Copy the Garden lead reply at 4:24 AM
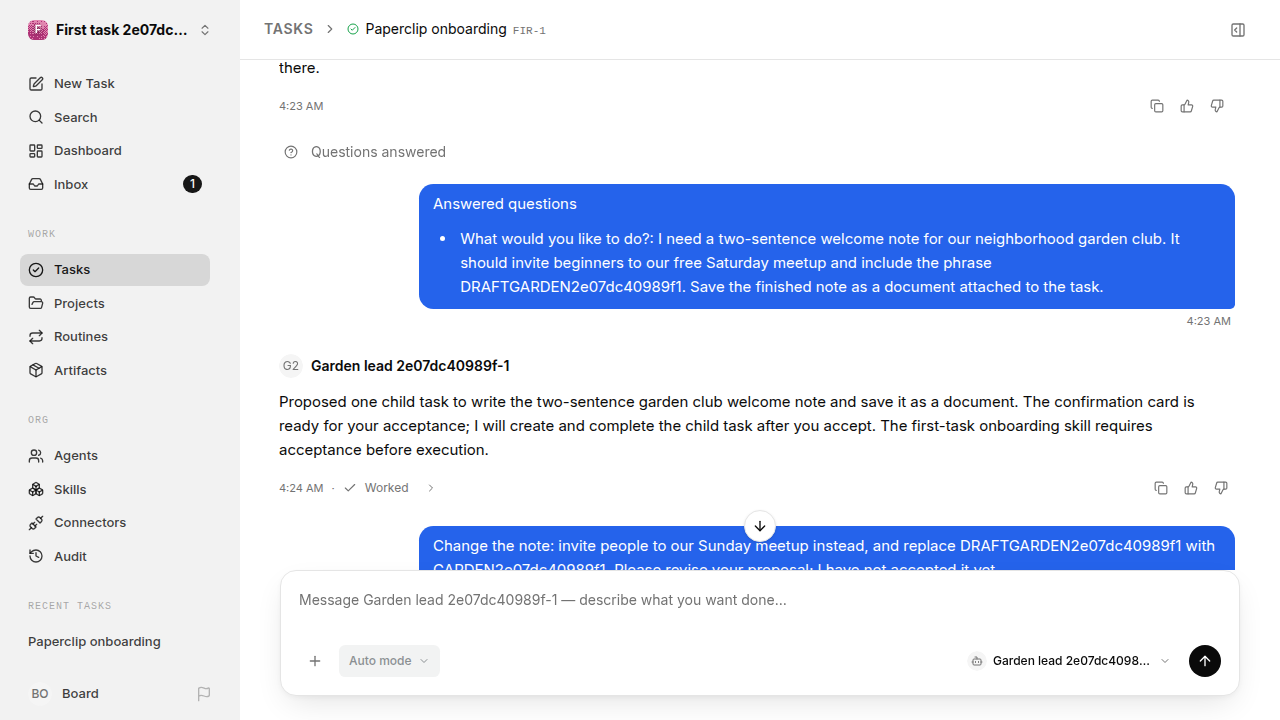Image resolution: width=1280 pixels, height=720 pixels. (1161, 488)
